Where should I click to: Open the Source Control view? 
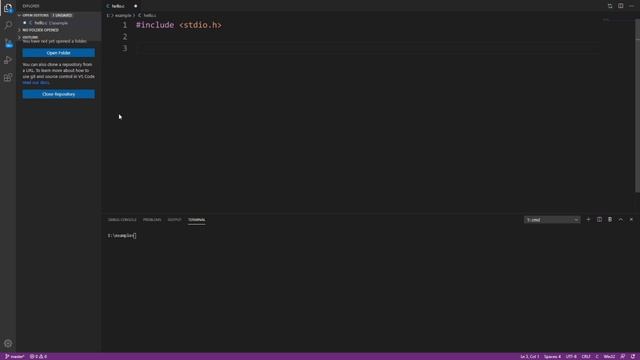tap(8, 43)
